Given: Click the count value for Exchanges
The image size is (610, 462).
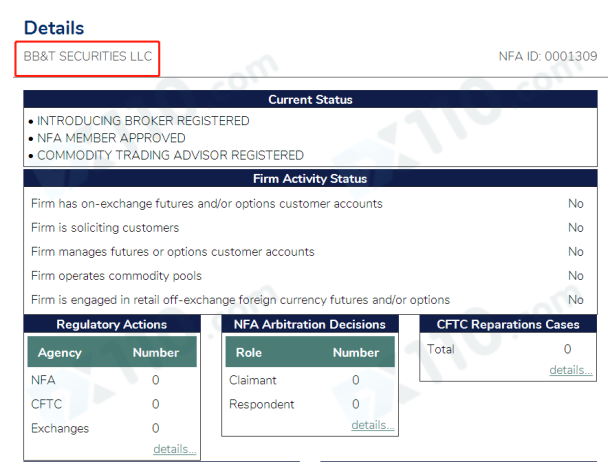Looking at the screenshot, I should click(x=156, y=428).
